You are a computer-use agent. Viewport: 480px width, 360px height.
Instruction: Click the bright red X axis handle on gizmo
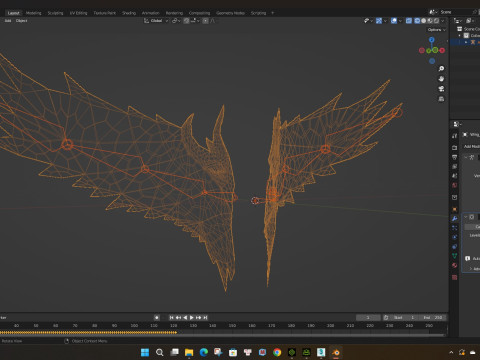[442, 50]
